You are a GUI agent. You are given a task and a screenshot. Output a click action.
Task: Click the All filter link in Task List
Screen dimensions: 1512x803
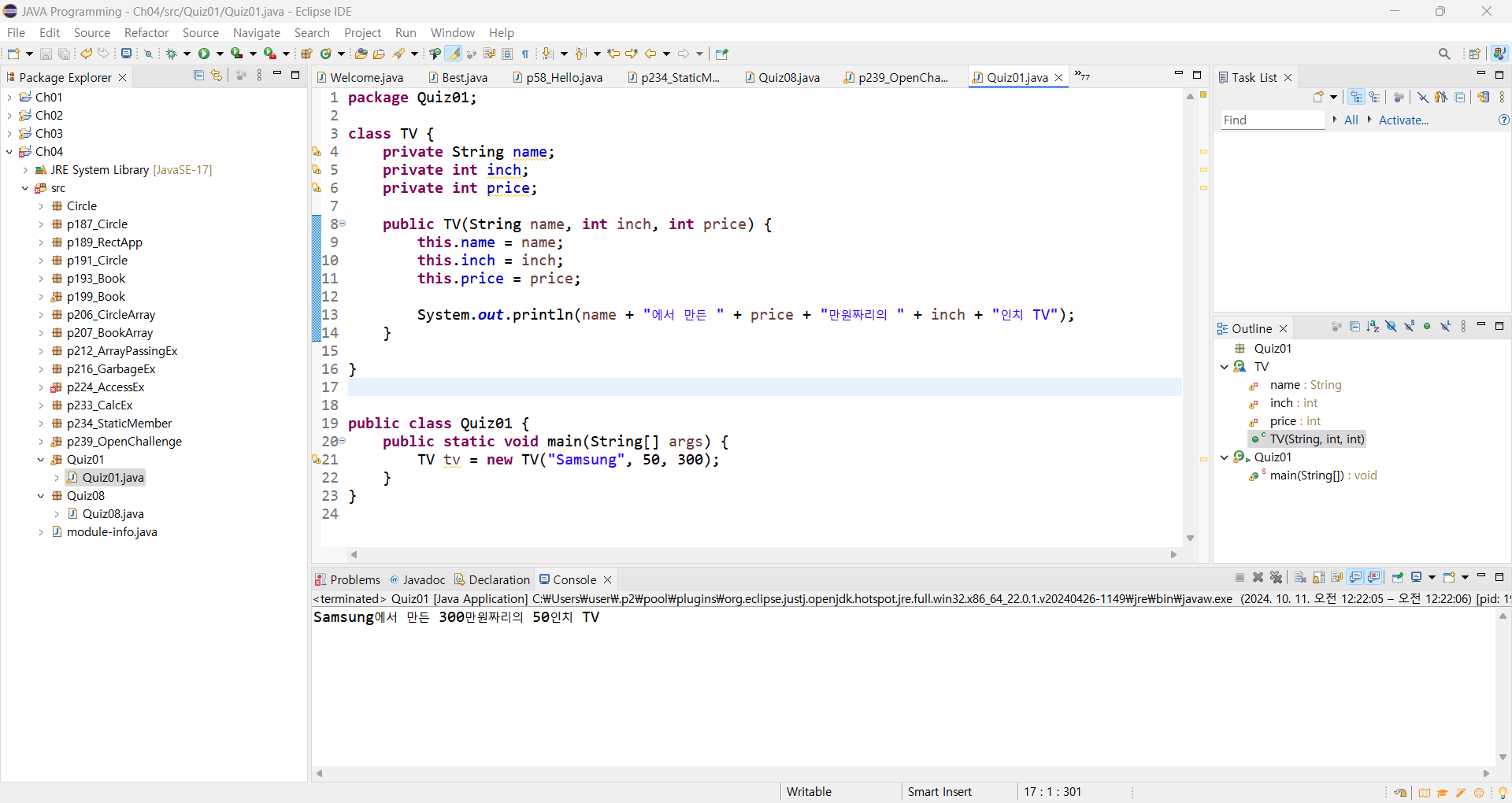pos(1351,120)
